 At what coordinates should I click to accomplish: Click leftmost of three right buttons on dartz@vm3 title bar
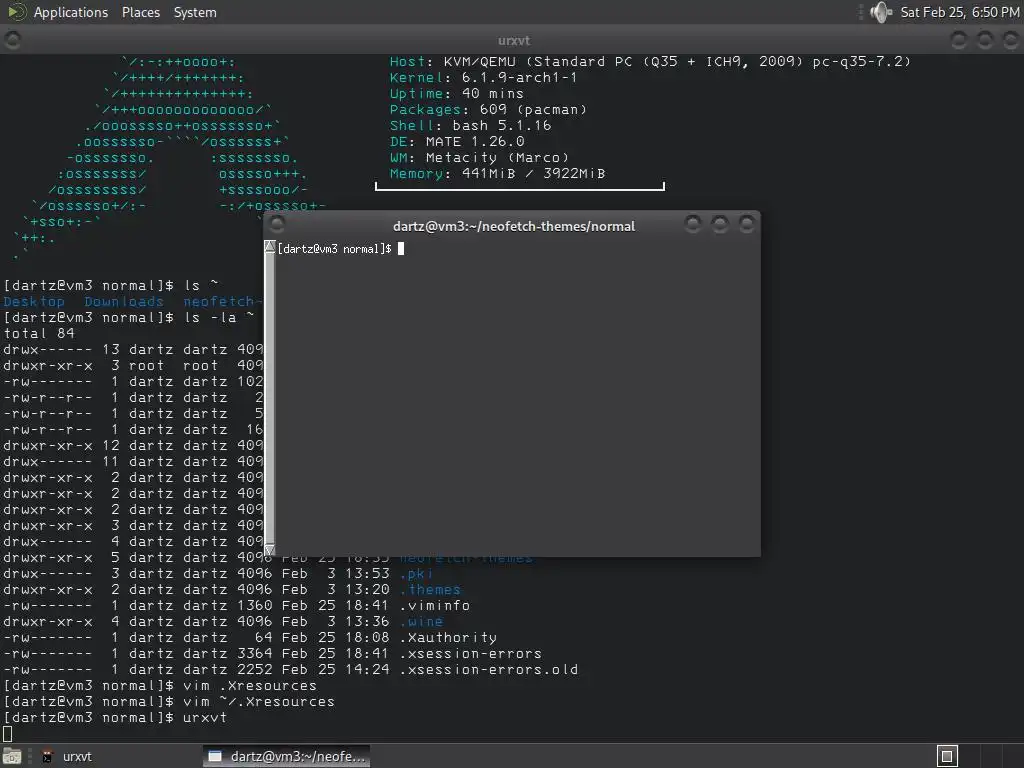[x=693, y=225]
